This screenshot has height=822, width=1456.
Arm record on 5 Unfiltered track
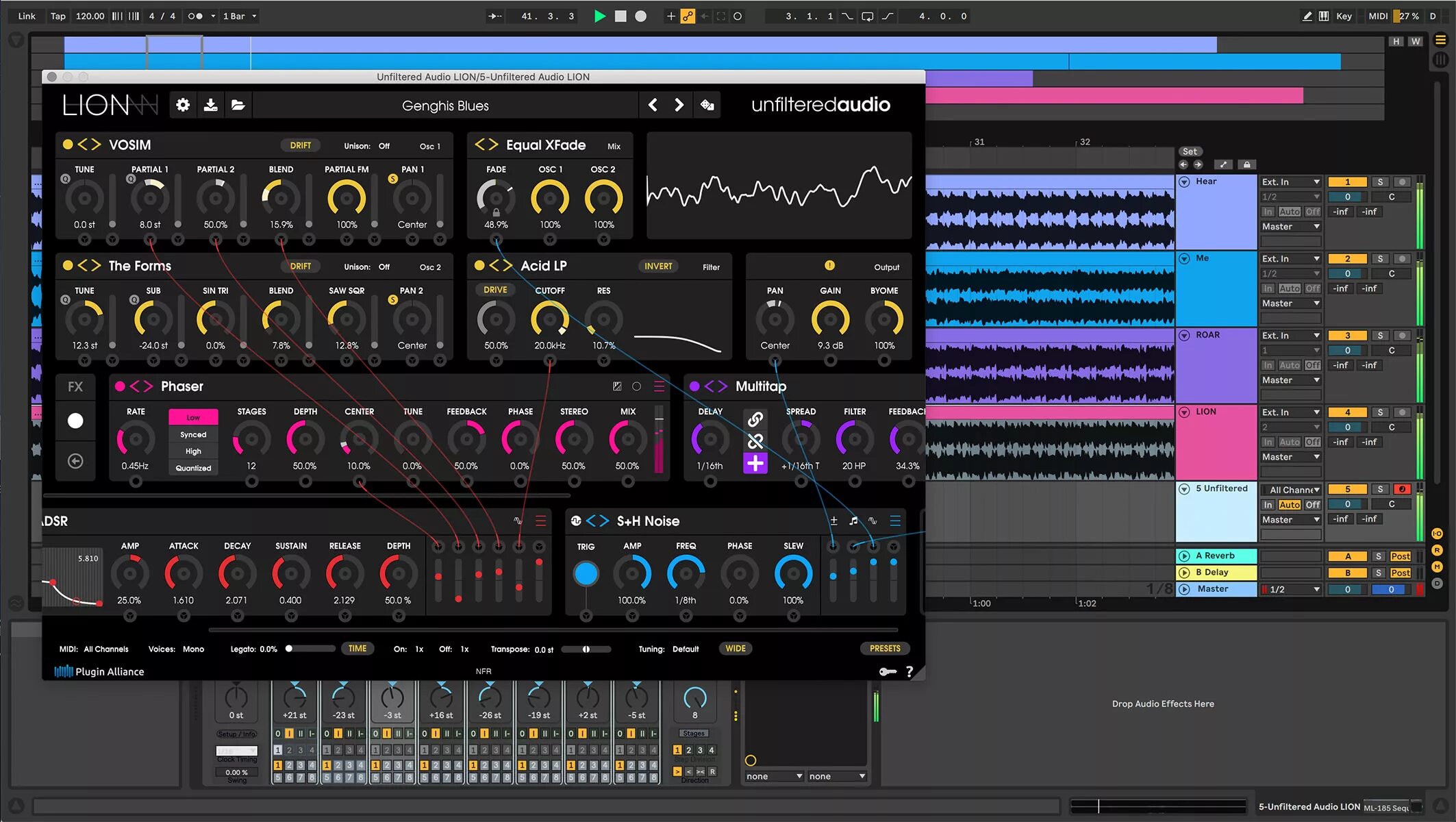tap(1402, 489)
